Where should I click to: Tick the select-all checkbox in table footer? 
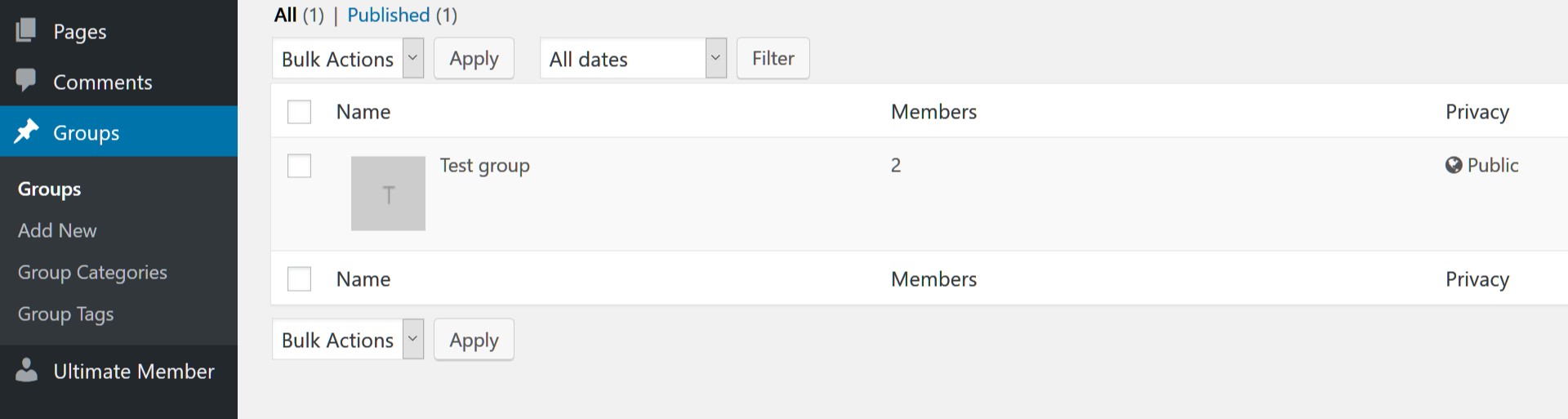click(299, 279)
